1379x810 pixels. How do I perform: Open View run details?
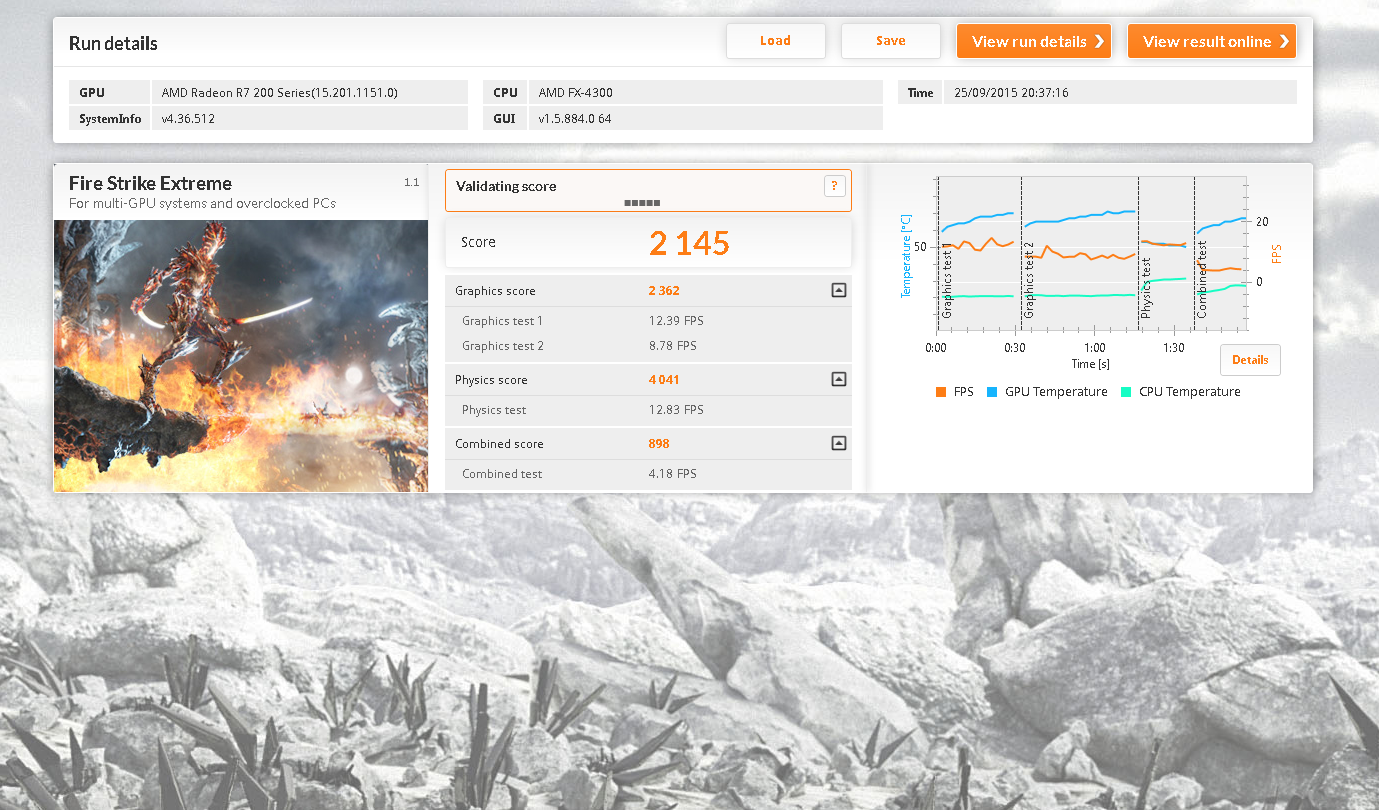point(1034,41)
